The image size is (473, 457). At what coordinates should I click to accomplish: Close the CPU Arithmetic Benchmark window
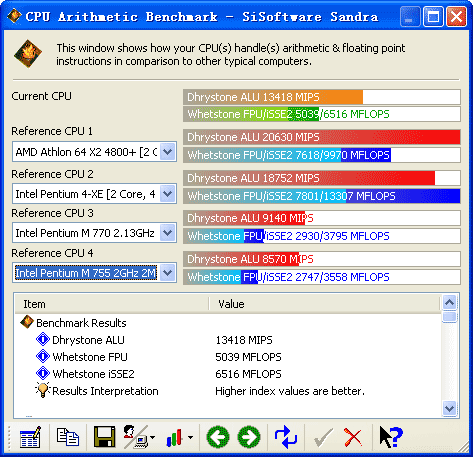[456, 16]
